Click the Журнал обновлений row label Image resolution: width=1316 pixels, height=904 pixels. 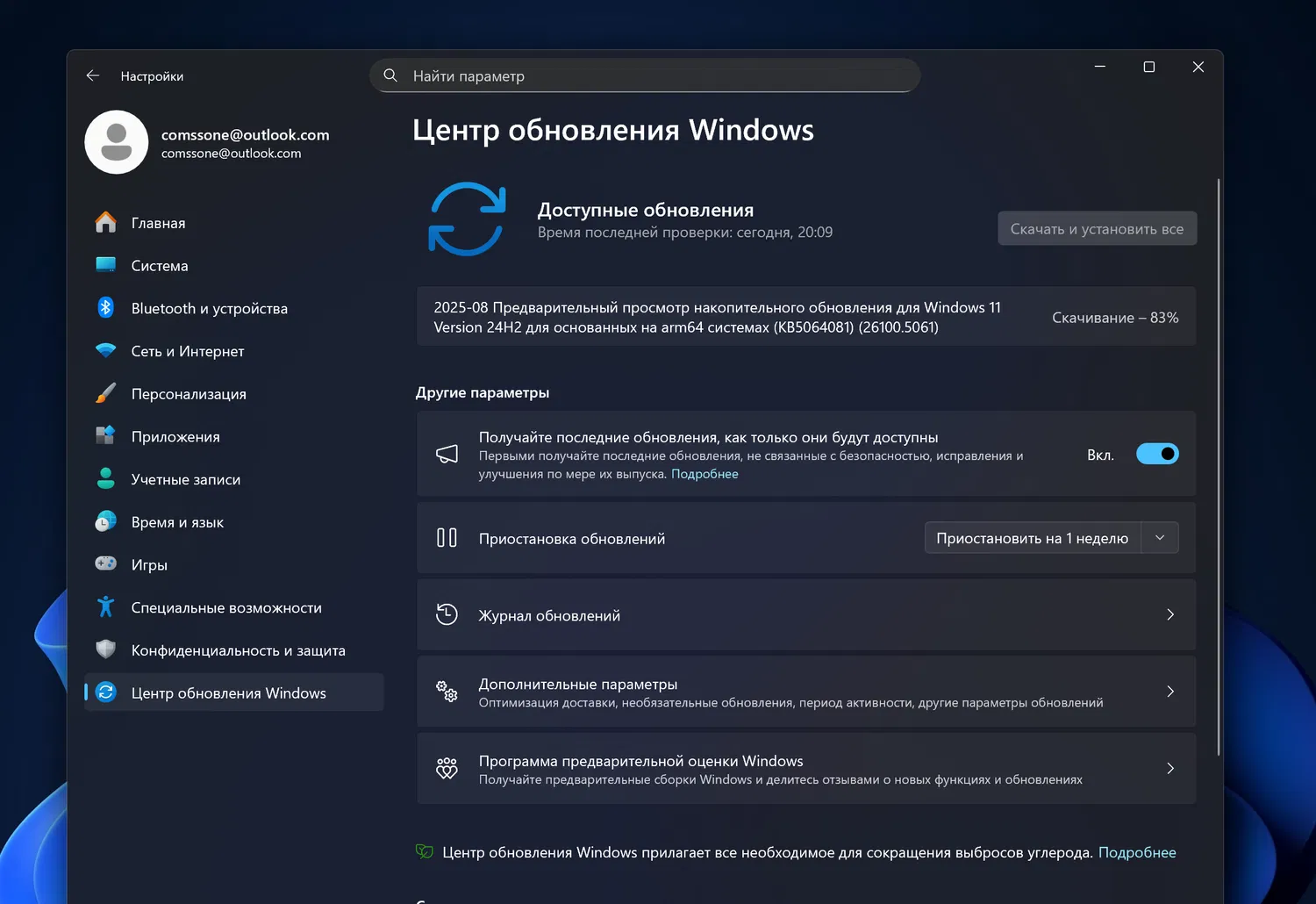coord(549,615)
